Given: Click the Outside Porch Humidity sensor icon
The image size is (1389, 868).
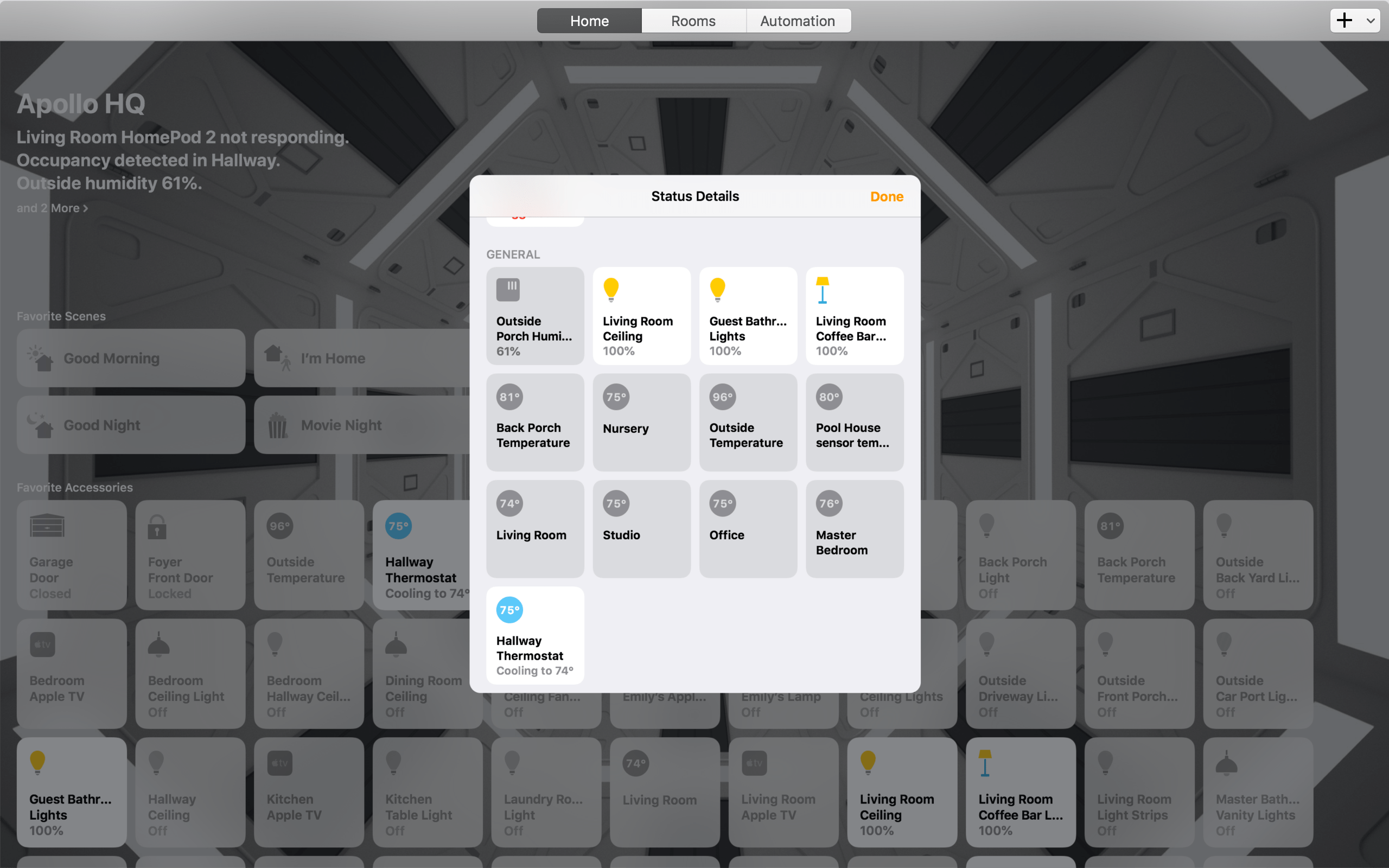Looking at the screenshot, I should click(x=509, y=289).
